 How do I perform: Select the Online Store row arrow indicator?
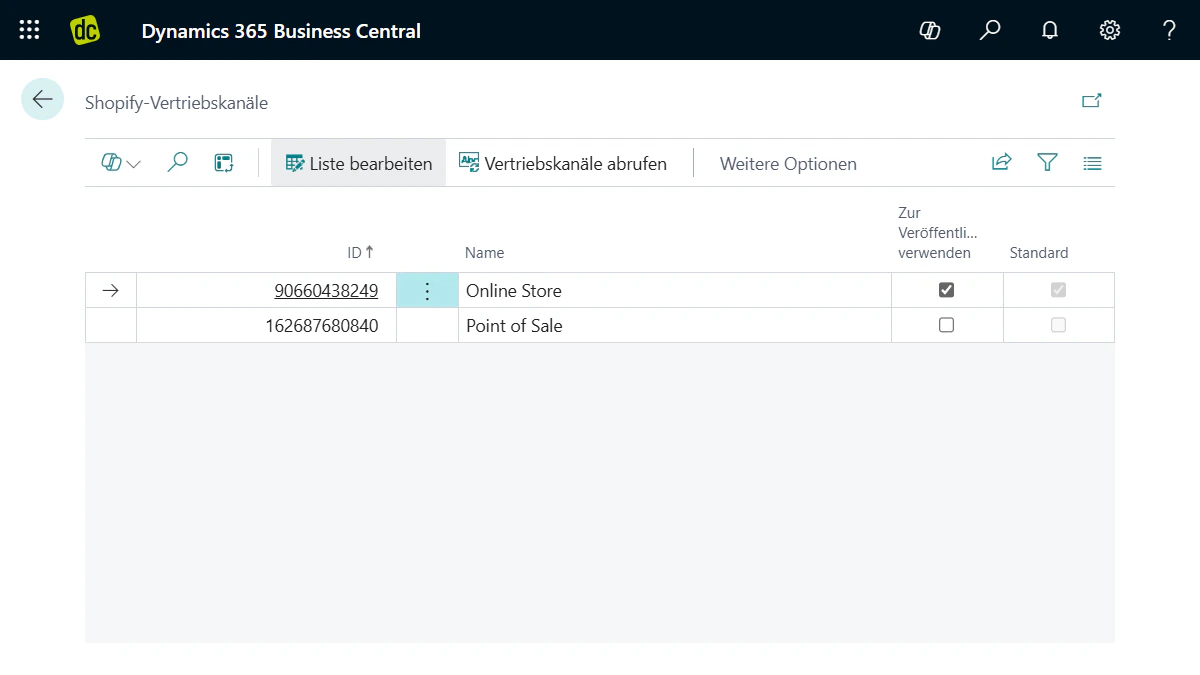pyautogui.click(x=111, y=291)
